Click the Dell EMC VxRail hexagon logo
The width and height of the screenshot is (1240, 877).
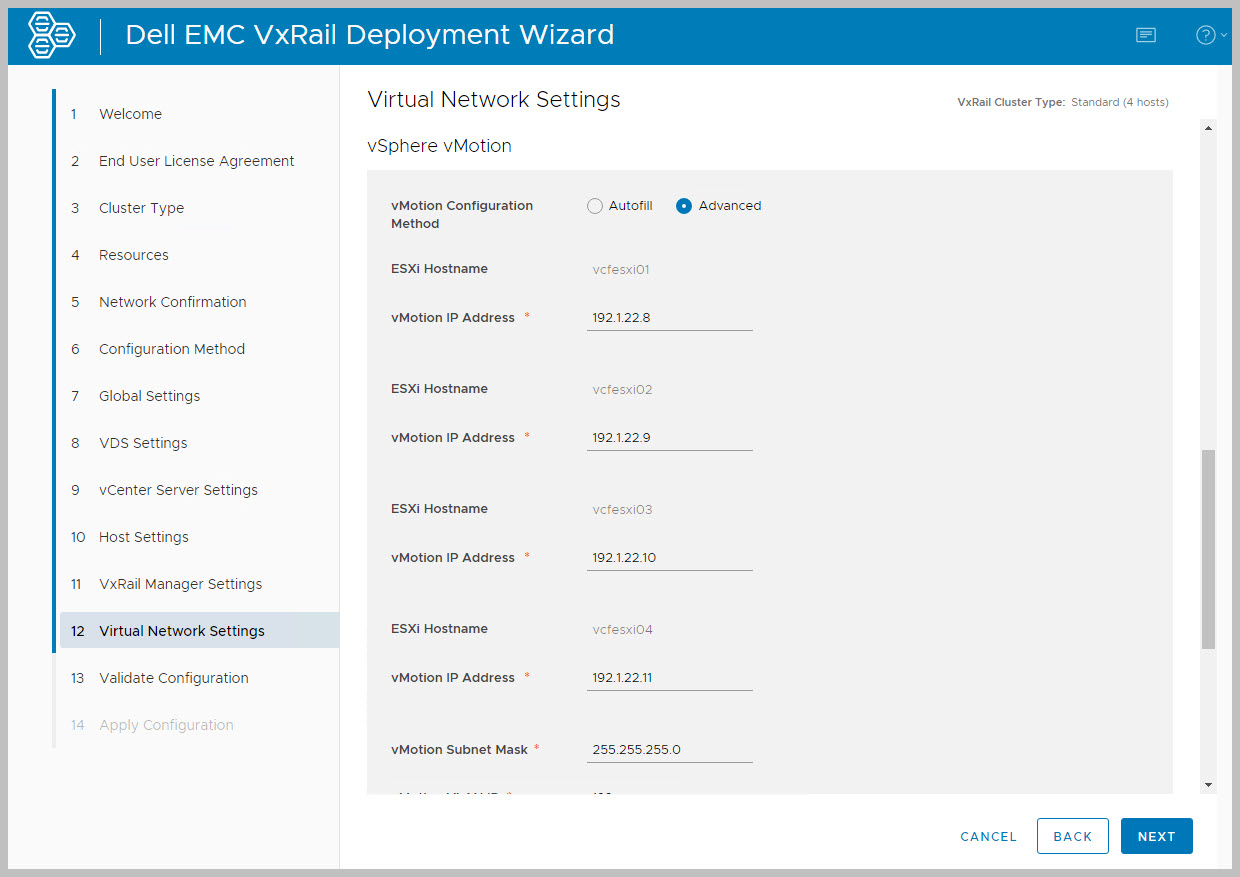[52, 35]
